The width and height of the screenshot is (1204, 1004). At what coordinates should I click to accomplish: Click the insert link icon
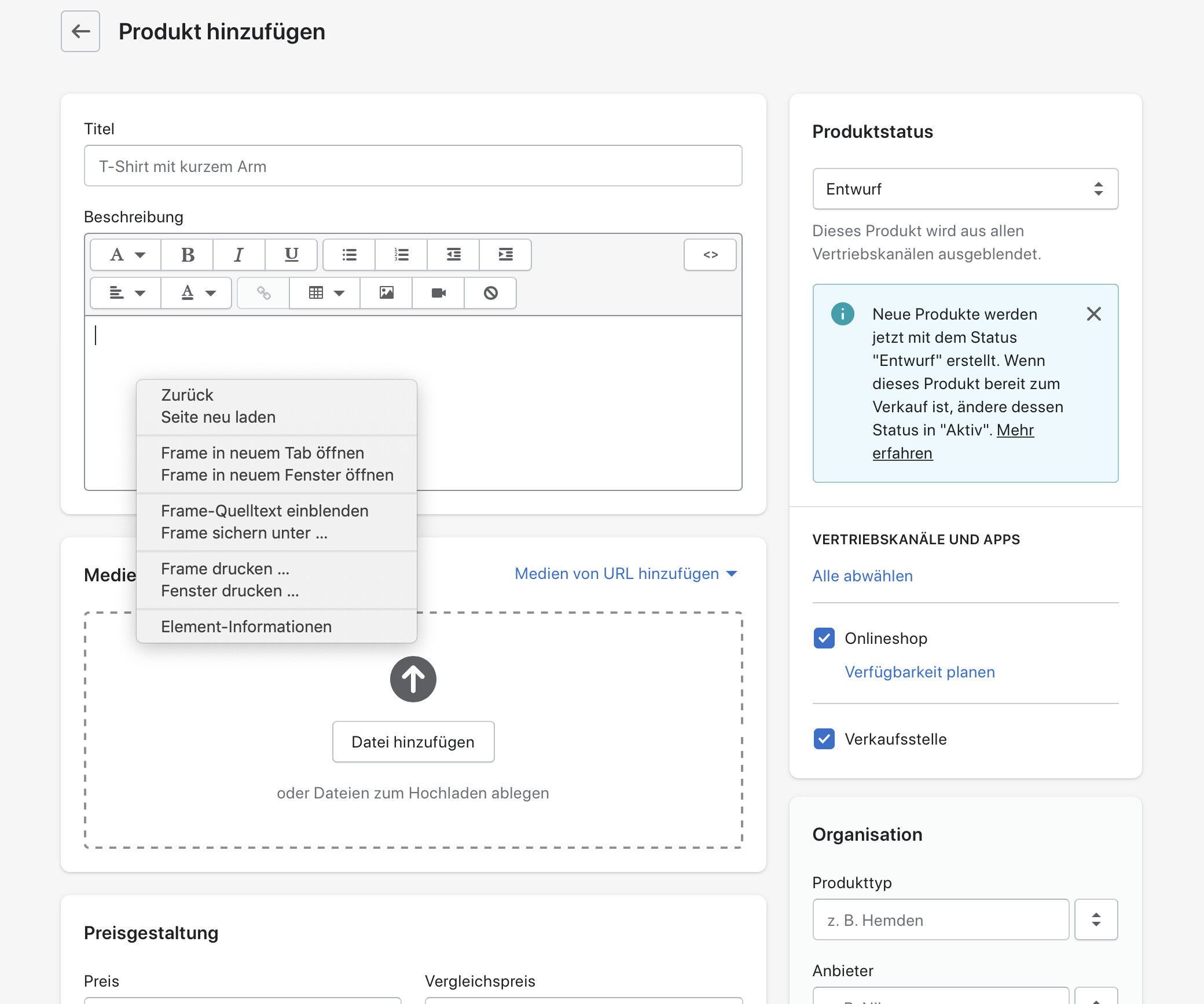(x=263, y=293)
